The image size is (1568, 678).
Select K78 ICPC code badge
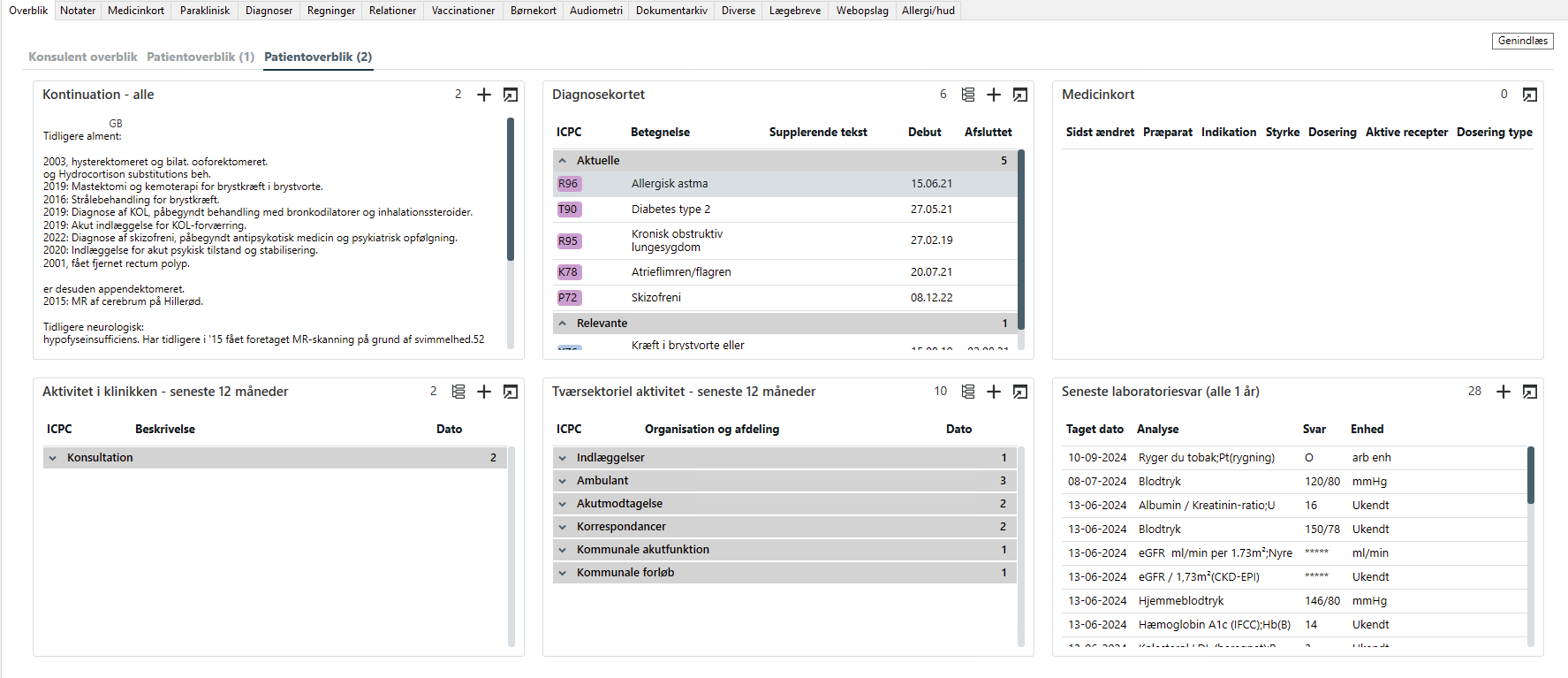click(568, 272)
